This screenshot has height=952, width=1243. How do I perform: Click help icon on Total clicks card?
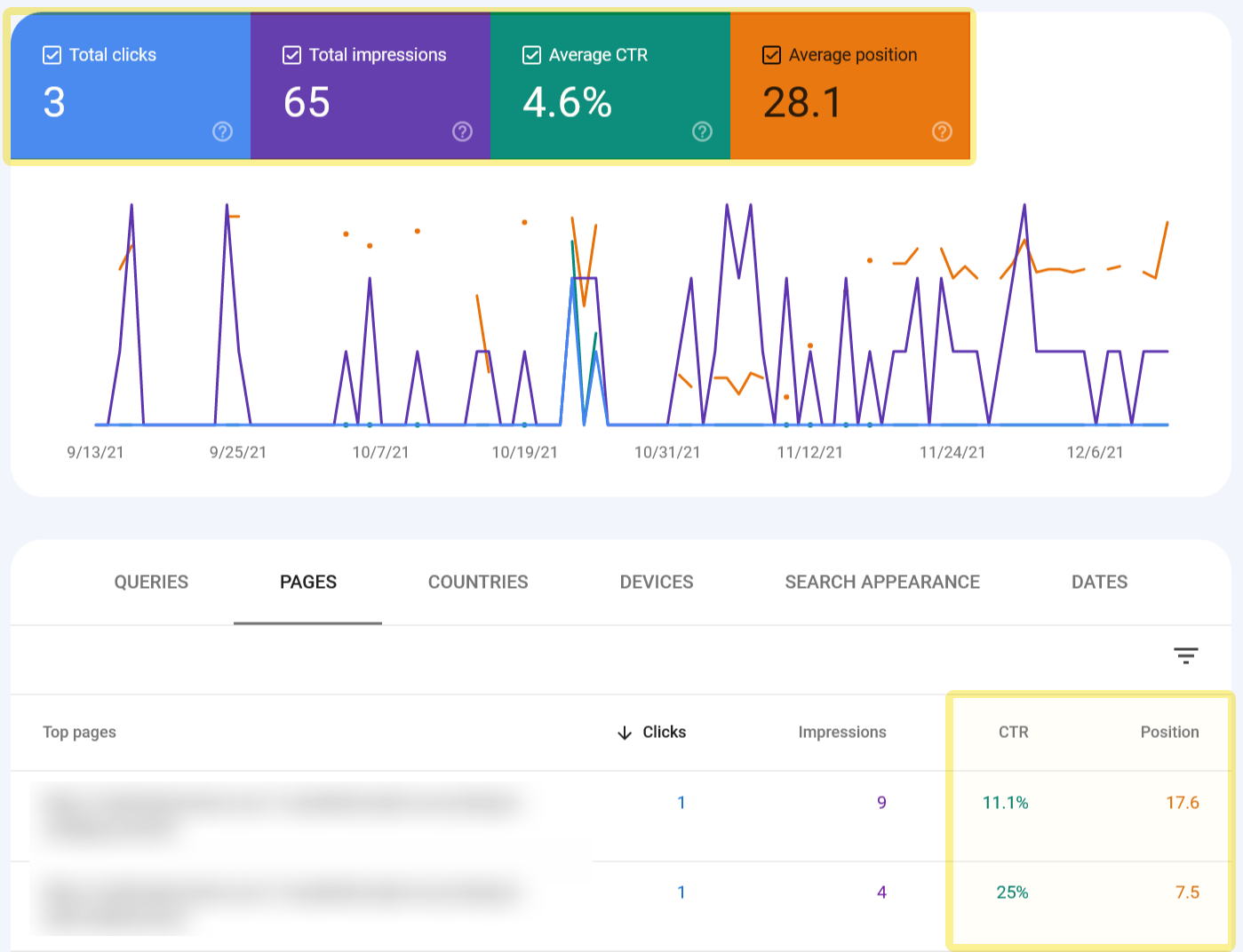pos(222,131)
